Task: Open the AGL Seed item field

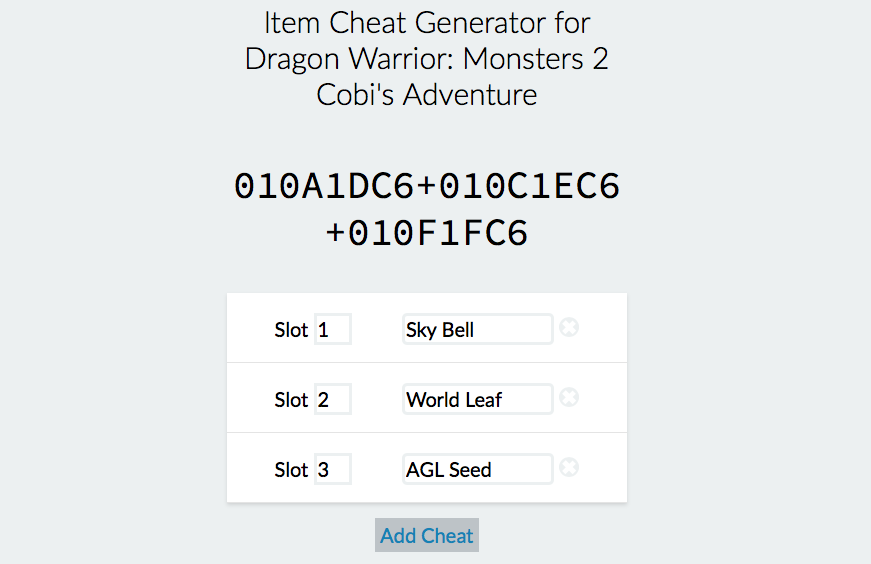Action: 478,470
